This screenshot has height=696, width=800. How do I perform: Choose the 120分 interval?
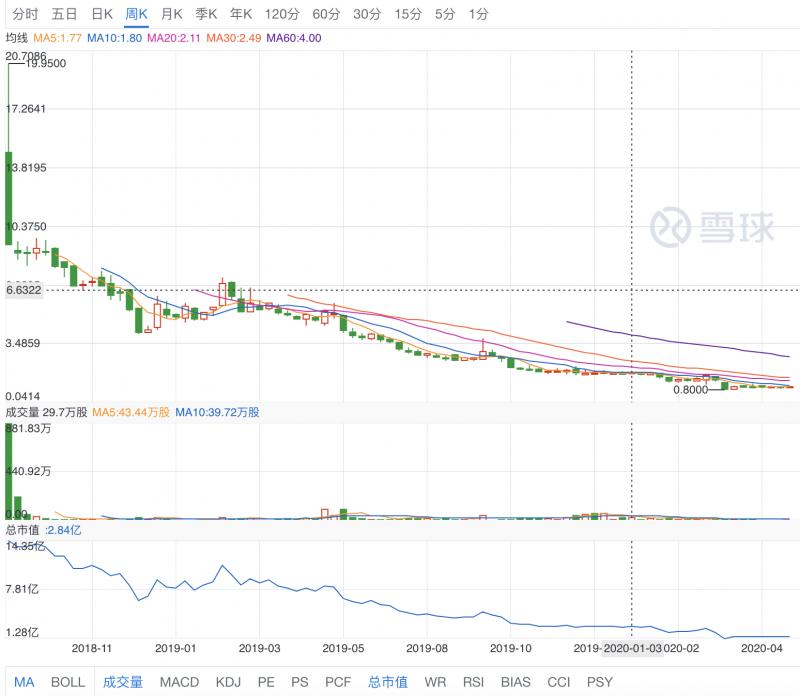[x=282, y=14]
